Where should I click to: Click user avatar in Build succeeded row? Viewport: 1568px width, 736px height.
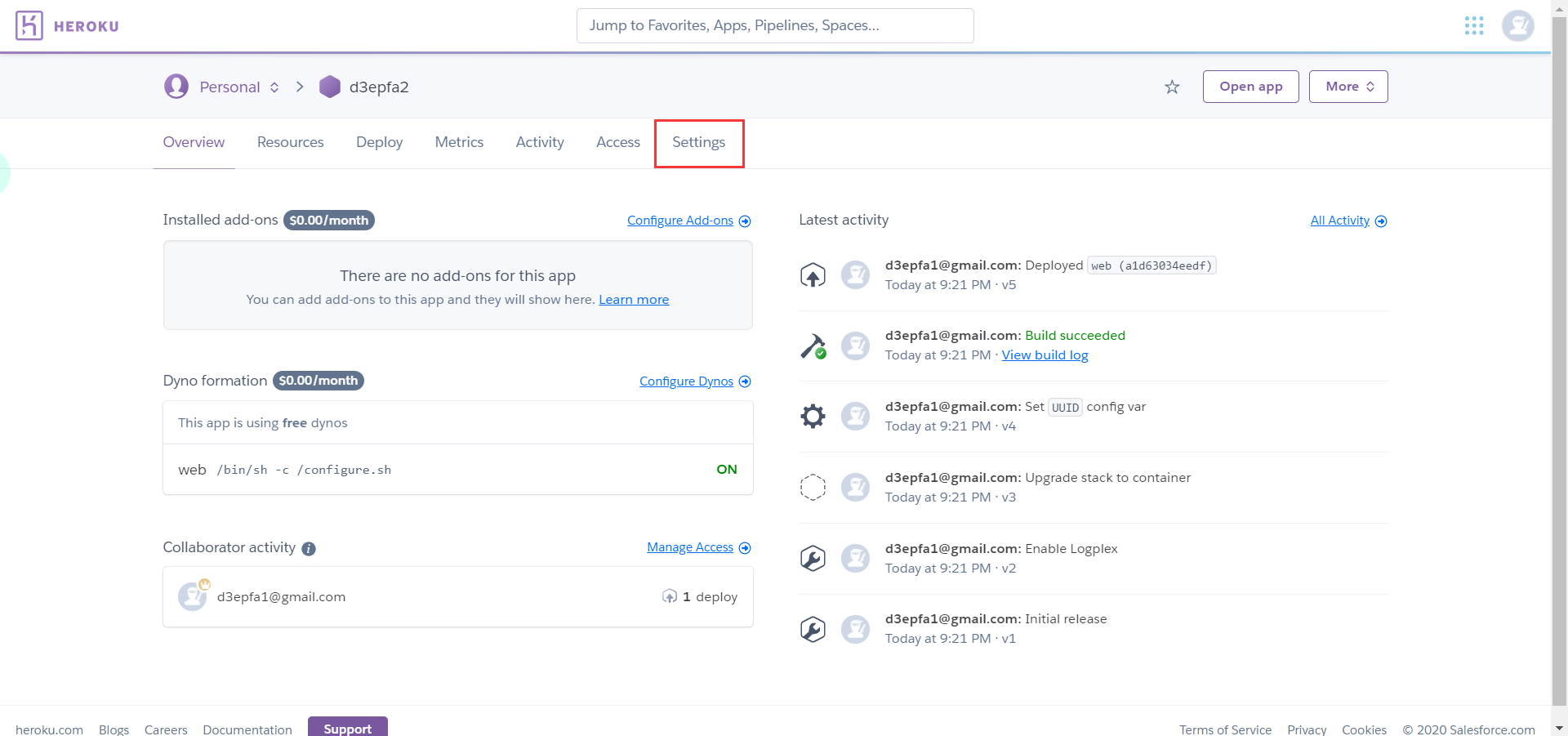pyautogui.click(x=856, y=346)
